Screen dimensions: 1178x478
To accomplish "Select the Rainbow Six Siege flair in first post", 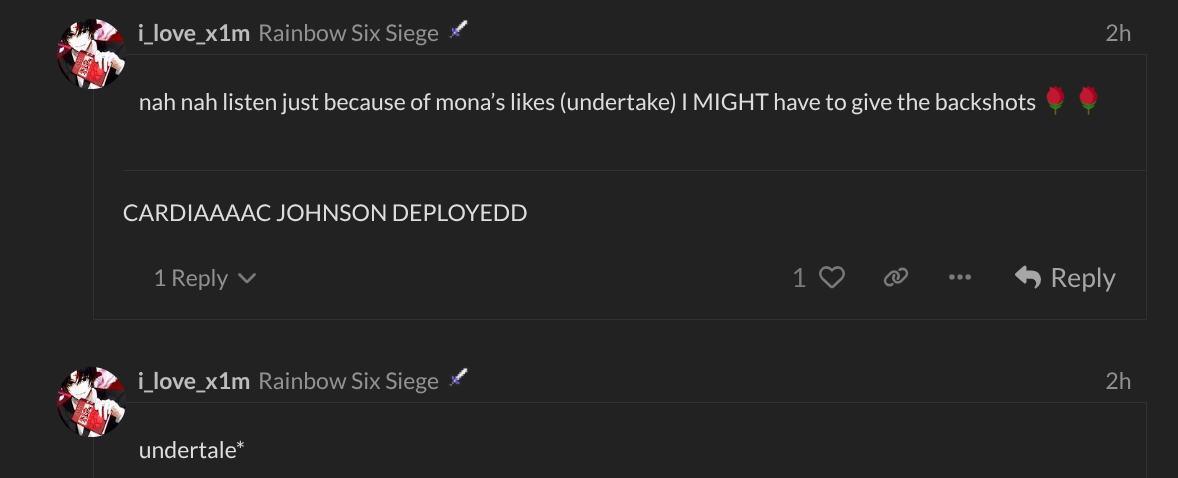I will 349,33.
